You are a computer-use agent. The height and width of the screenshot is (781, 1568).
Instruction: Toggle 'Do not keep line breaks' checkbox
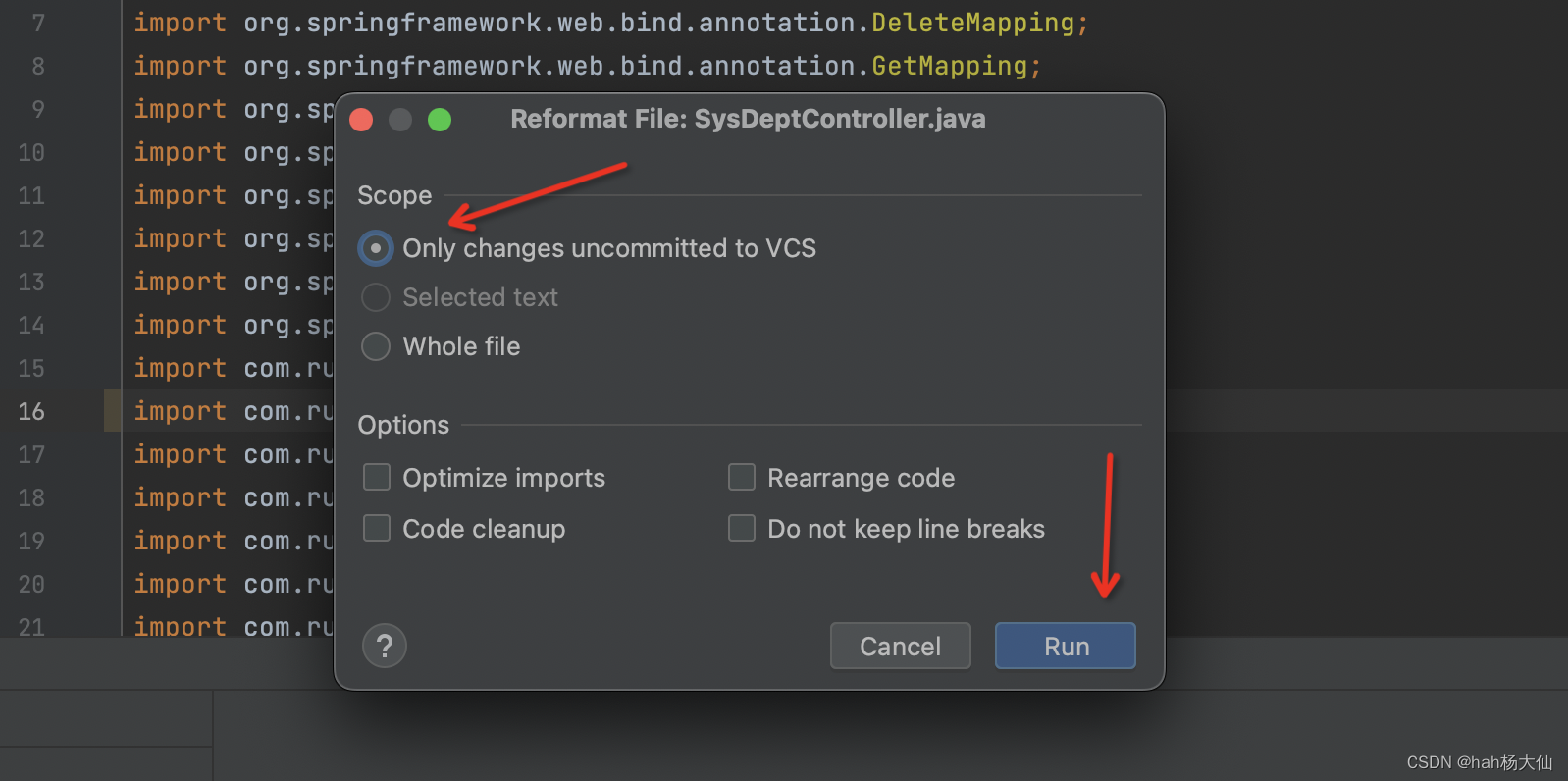[742, 529]
